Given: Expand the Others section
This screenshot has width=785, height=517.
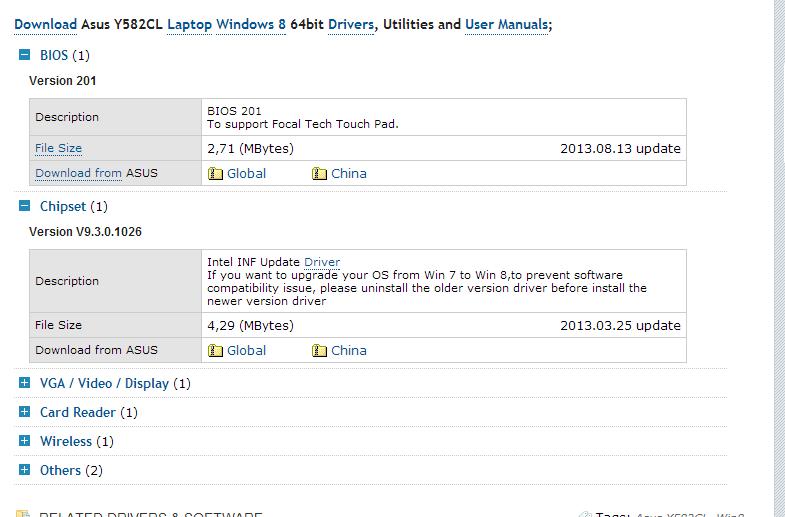Looking at the screenshot, I should (x=25, y=470).
